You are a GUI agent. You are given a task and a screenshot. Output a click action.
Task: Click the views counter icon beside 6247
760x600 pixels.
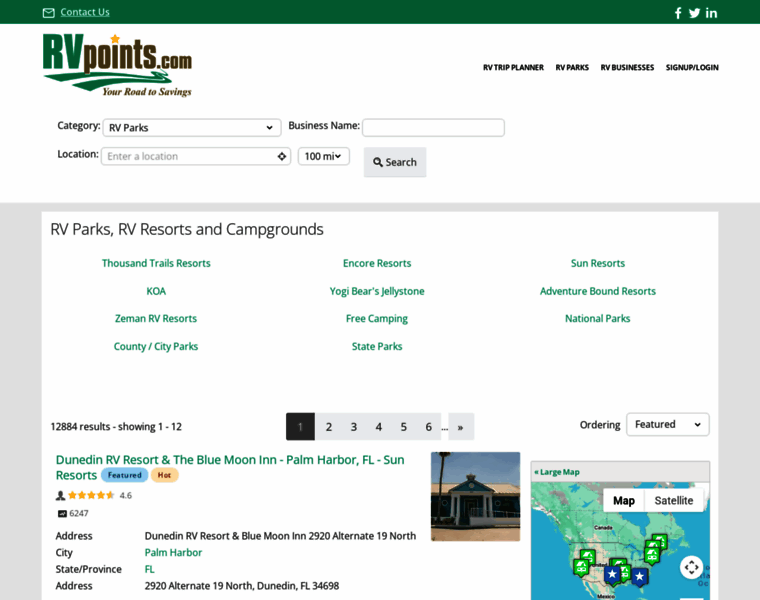(62, 514)
